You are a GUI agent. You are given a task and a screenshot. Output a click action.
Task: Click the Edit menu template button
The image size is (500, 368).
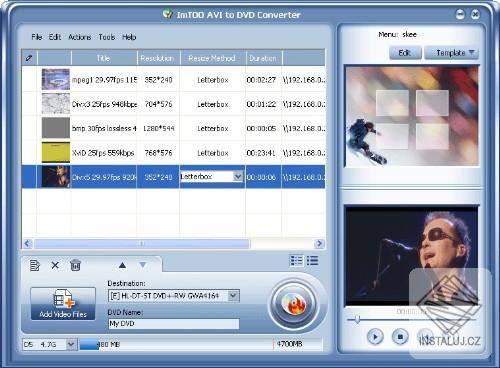[405, 53]
